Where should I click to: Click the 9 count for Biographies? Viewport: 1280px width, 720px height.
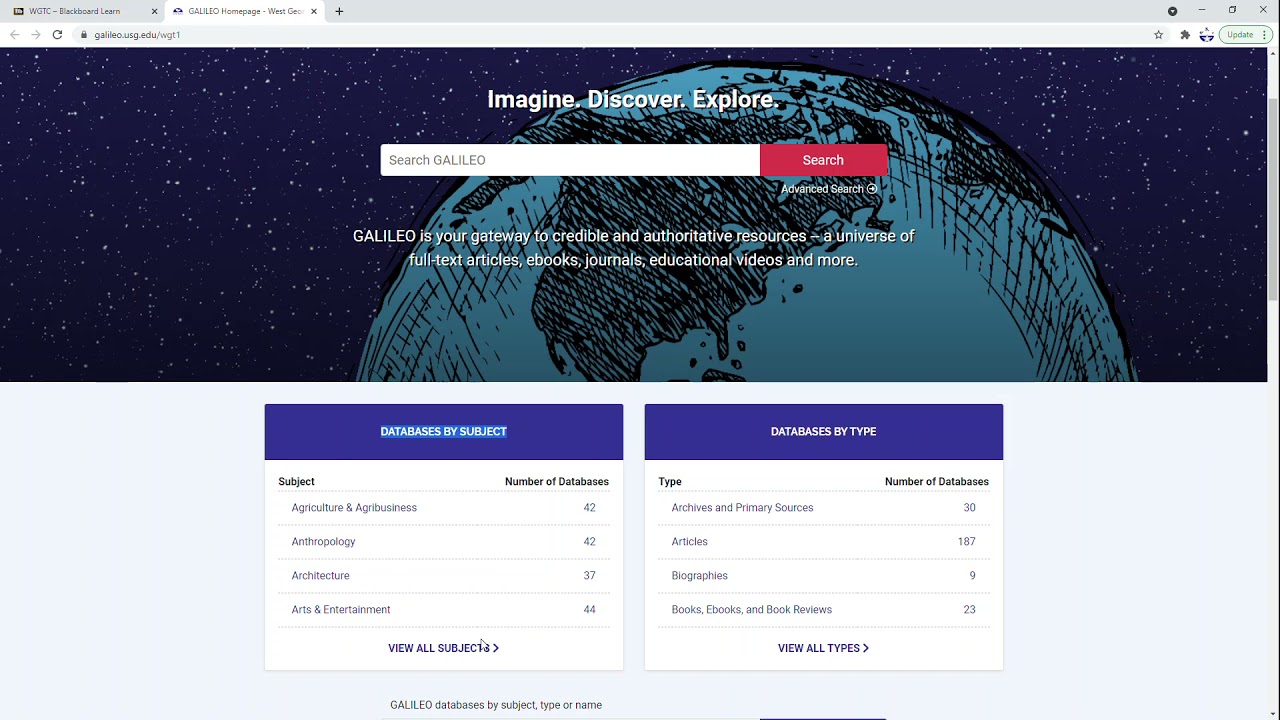click(x=972, y=576)
